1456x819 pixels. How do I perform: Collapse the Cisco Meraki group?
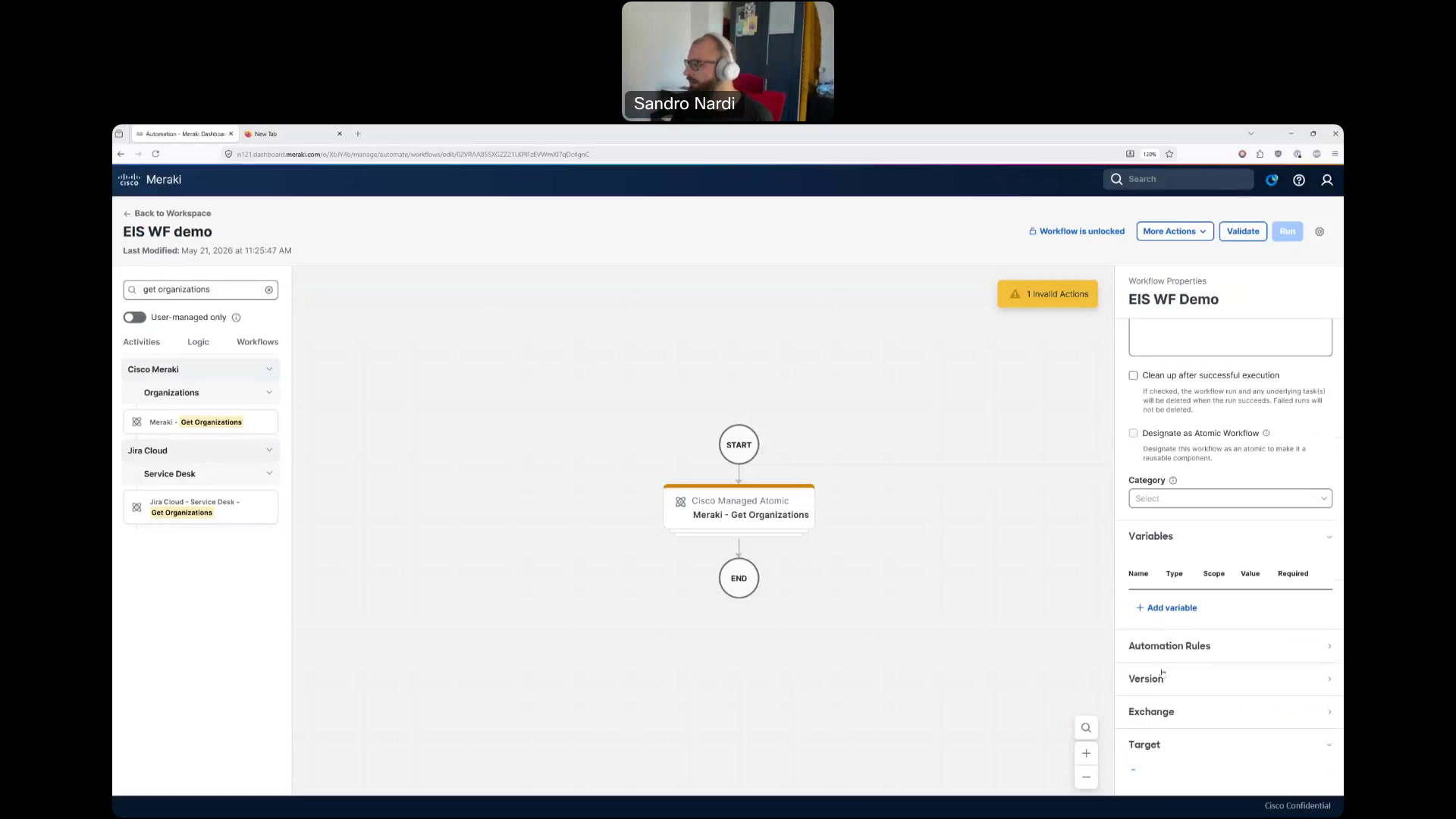coord(200,369)
